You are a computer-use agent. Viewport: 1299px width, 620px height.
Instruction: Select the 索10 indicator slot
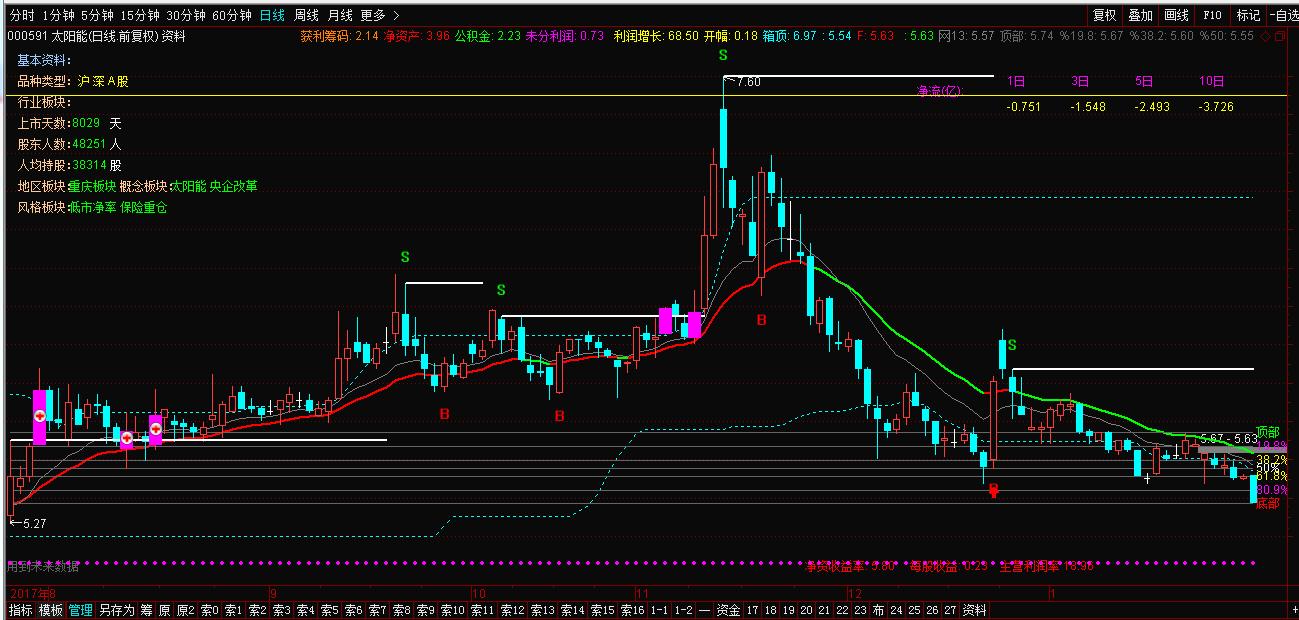(x=452, y=610)
